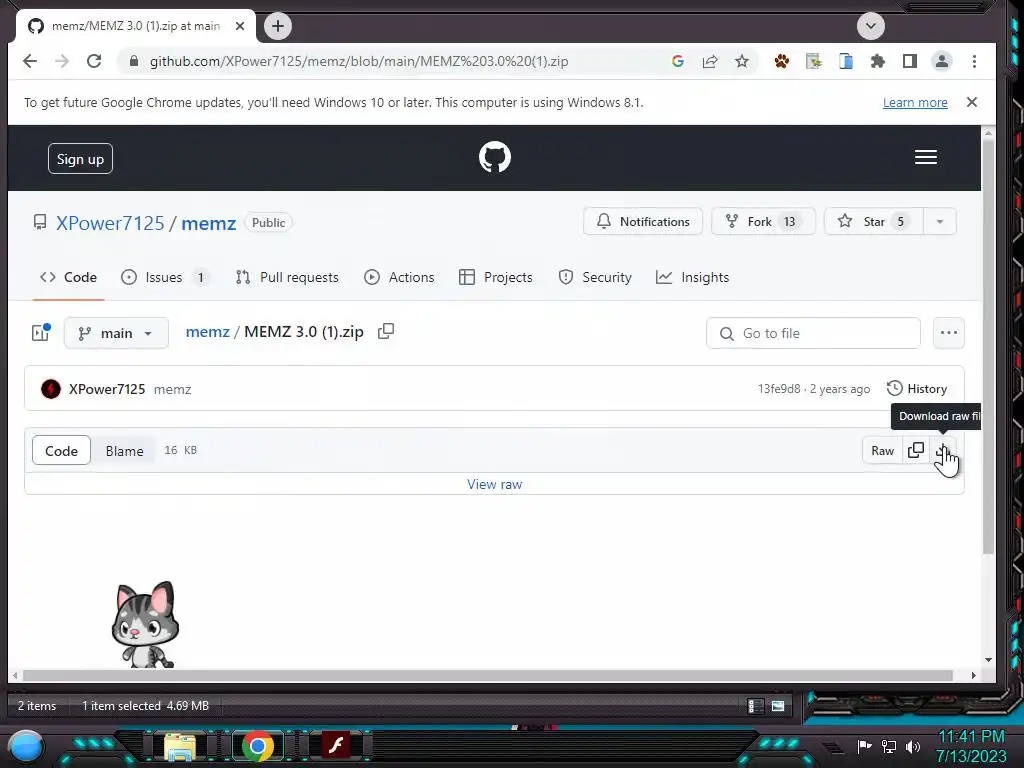Switch to the Code tab
This screenshot has width=1024, height=768.
(x=69, y=278)
